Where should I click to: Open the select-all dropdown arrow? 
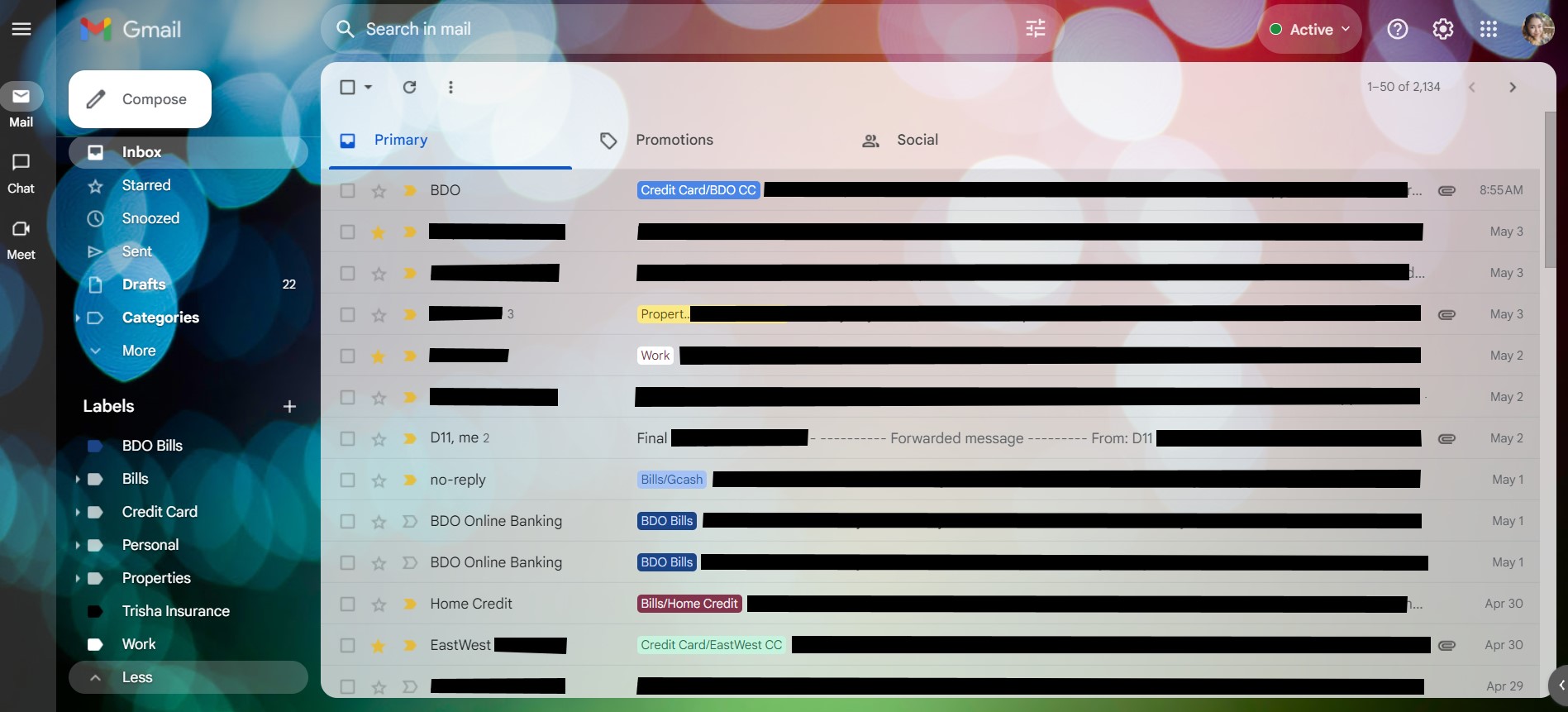(x=369, y=87)
